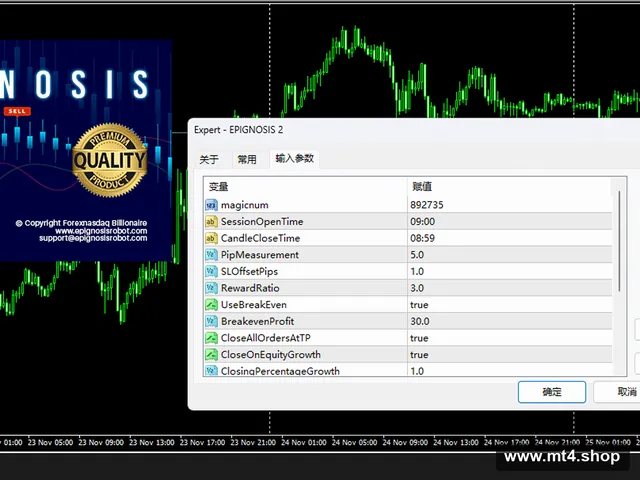Select the ClosingPercentageGrowth variable name
The image size is (640, 480).
point(280,371)
